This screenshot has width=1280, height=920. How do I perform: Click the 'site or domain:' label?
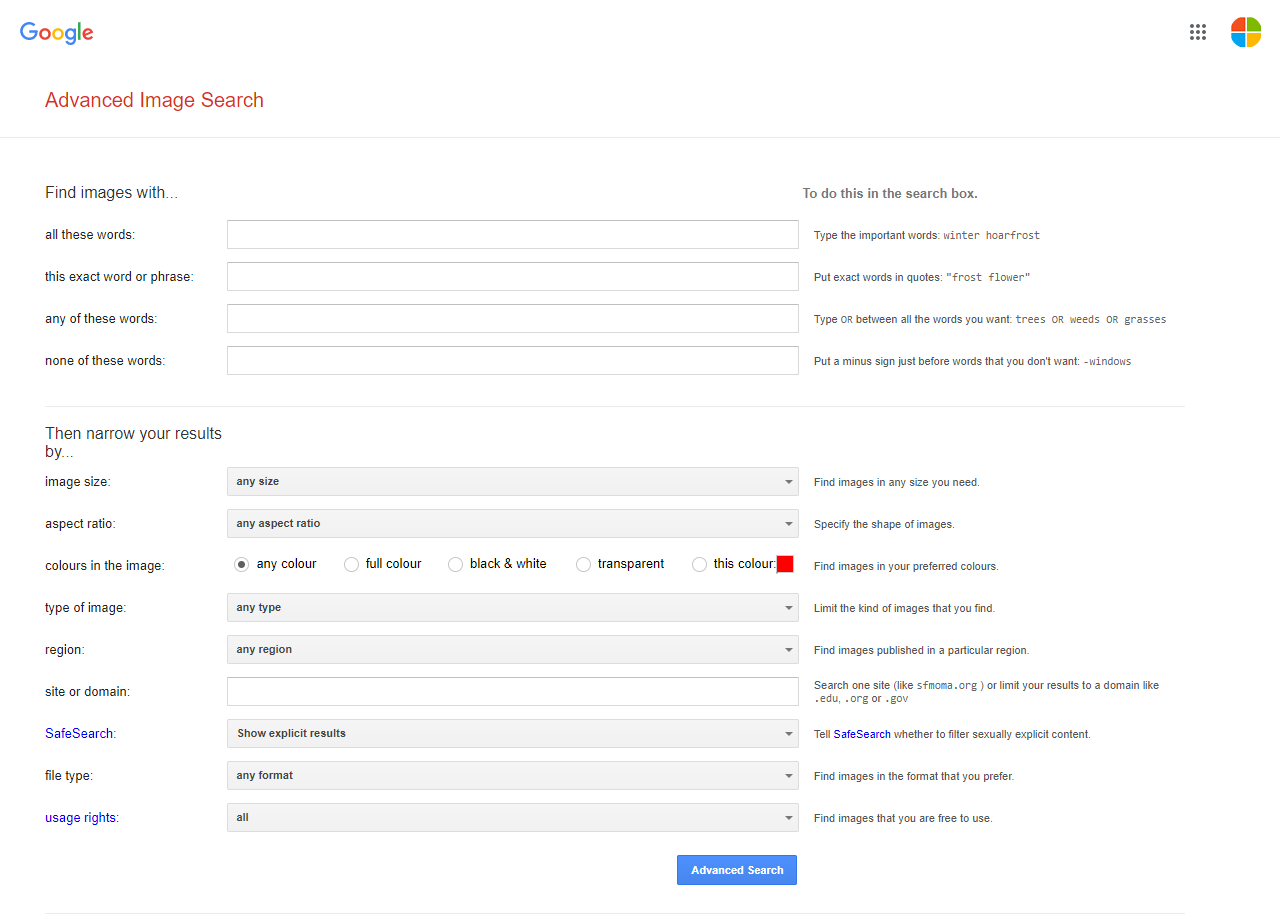(87, 691)
